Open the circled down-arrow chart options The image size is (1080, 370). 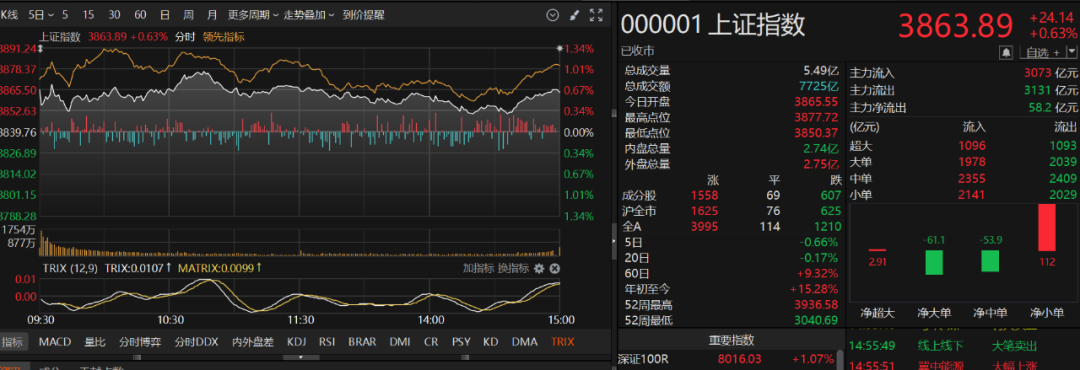tap(552, 14)
